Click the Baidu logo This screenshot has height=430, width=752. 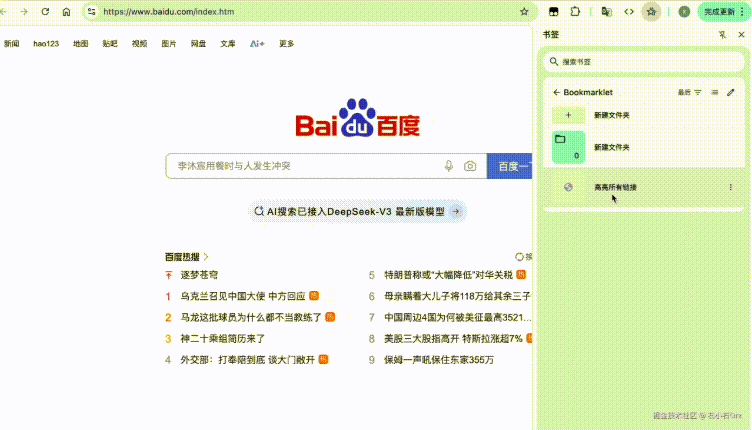click(358, 118)
